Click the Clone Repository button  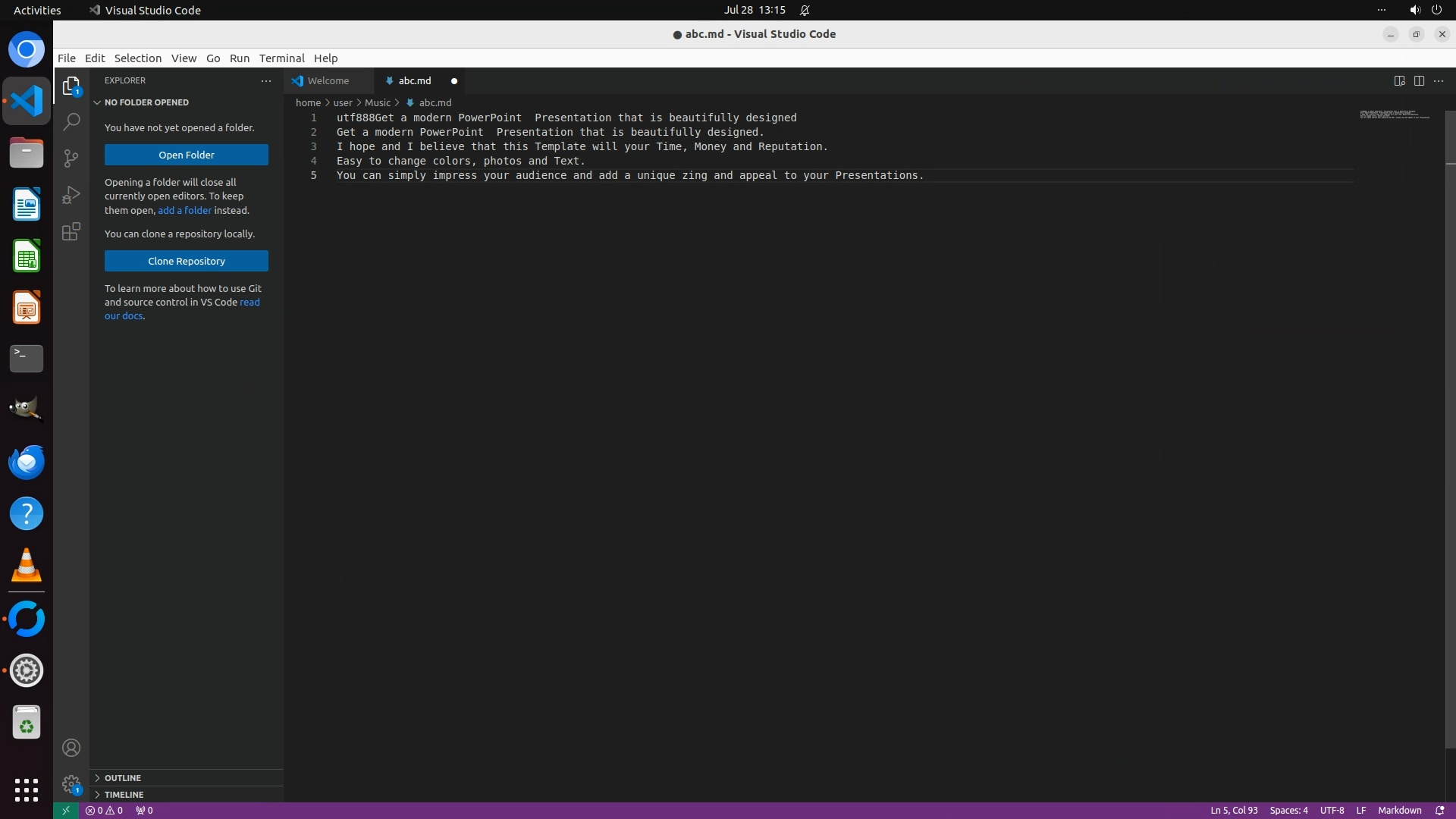click(x=187, y=261)
